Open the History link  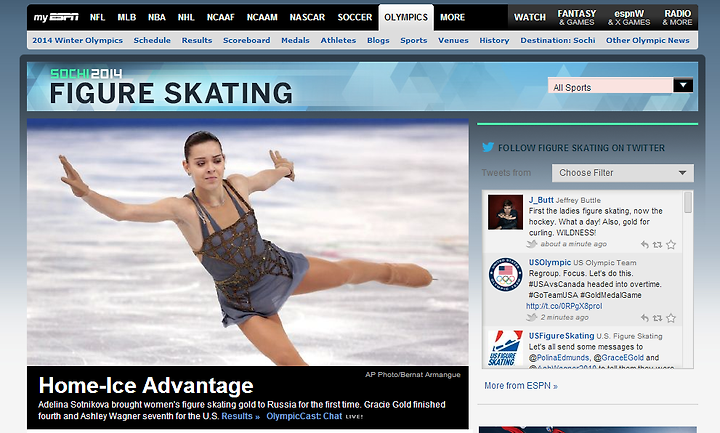(495, 40)
